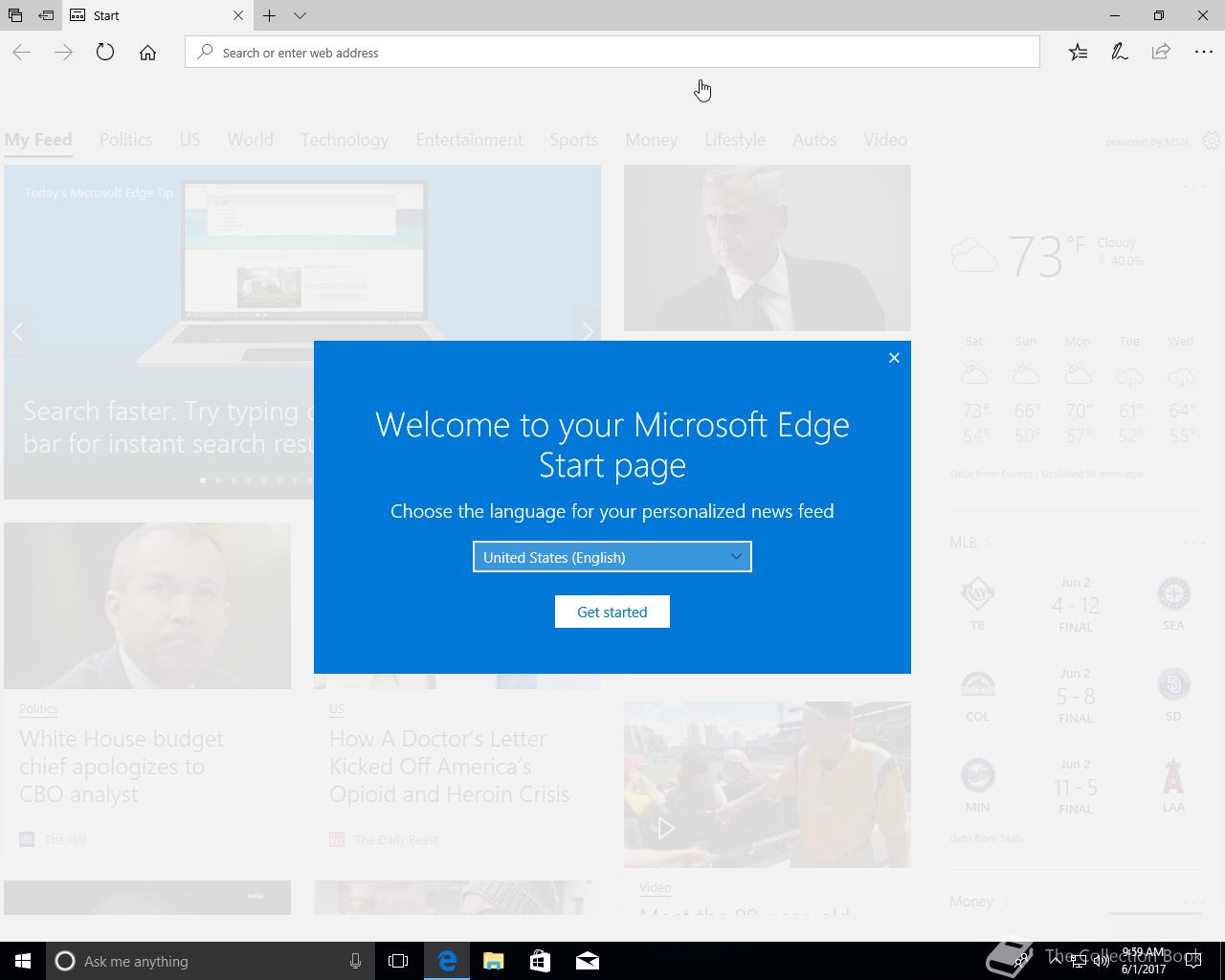This screenshot has height=980, width=1225.
Task: Open the Sports feed tab
Action: click(573, 140)
